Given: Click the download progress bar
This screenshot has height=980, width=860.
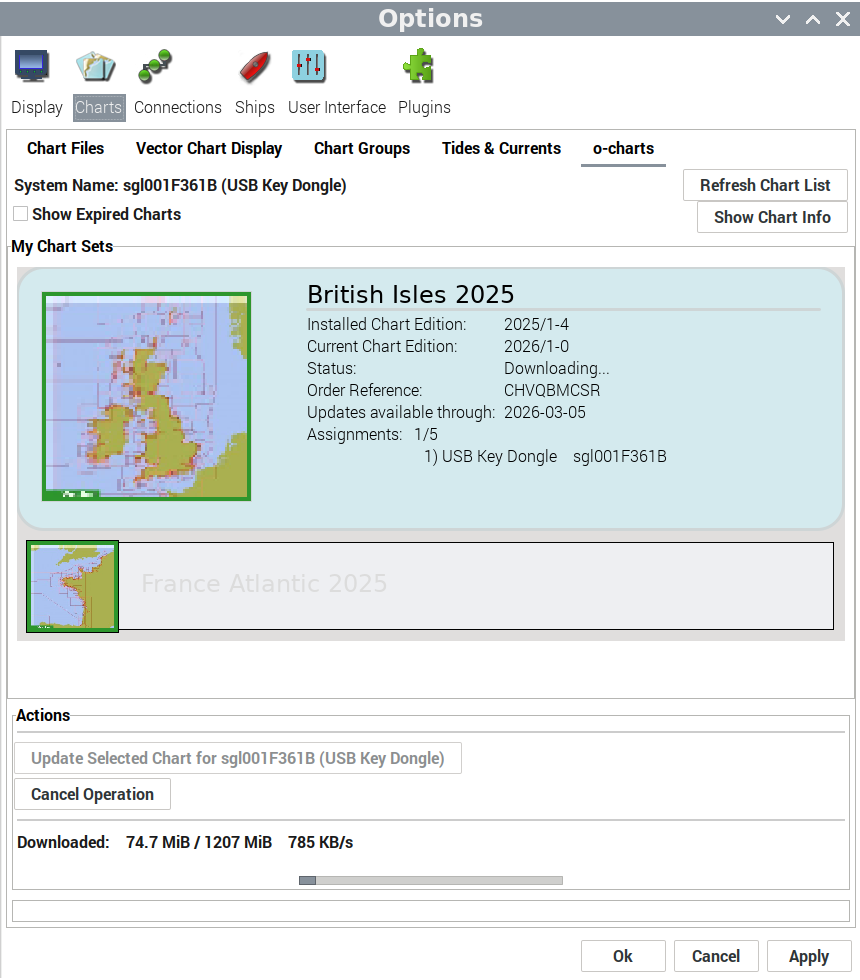Looking at the screenshot, I should pyautogui.click(x=431, y=880).
